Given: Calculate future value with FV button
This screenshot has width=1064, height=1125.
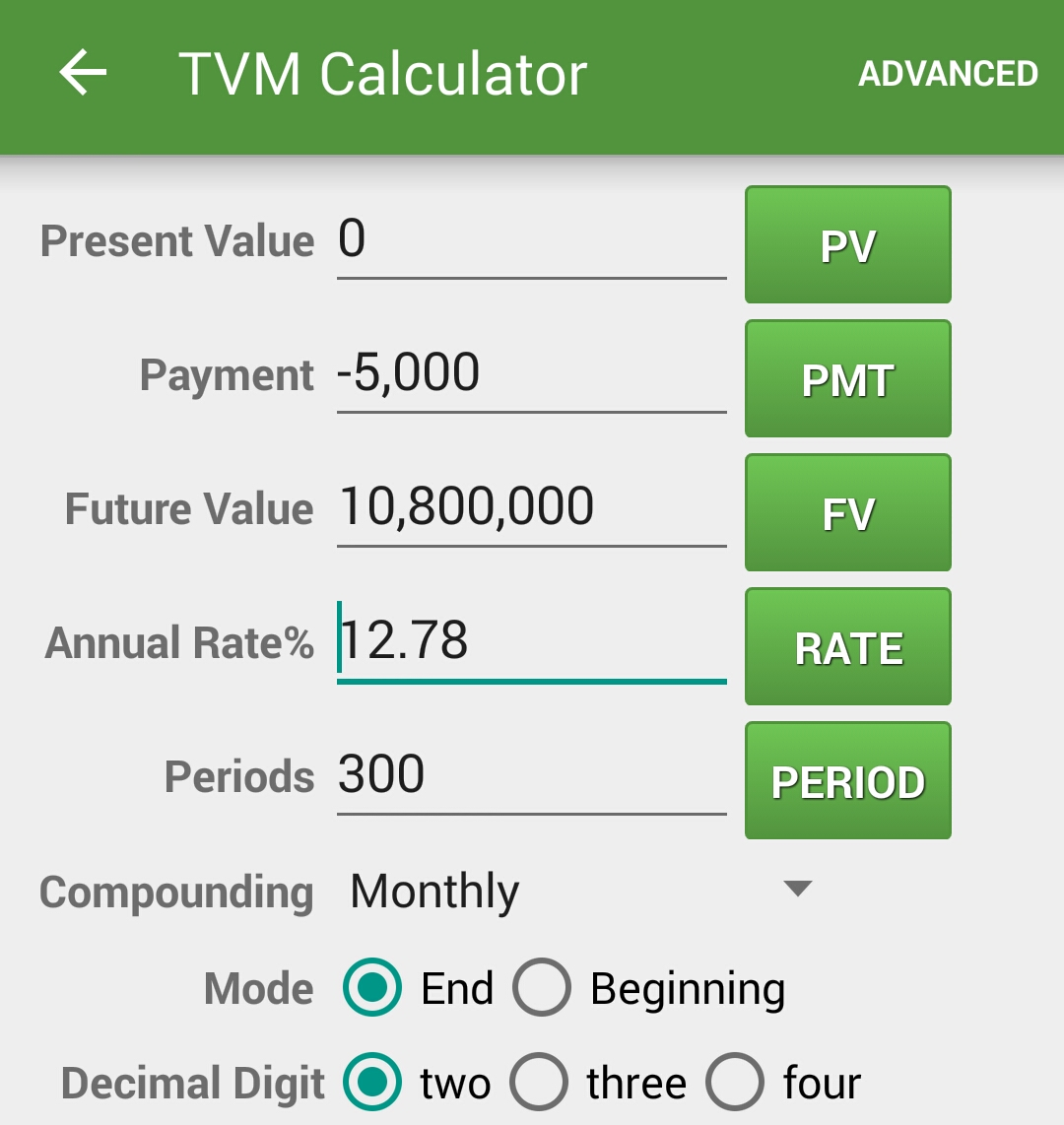Looking at the screenshot, I should [848, 513].
